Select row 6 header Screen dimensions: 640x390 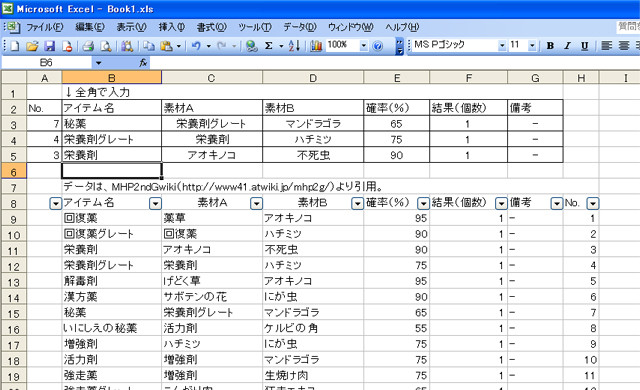coord(14,171)
